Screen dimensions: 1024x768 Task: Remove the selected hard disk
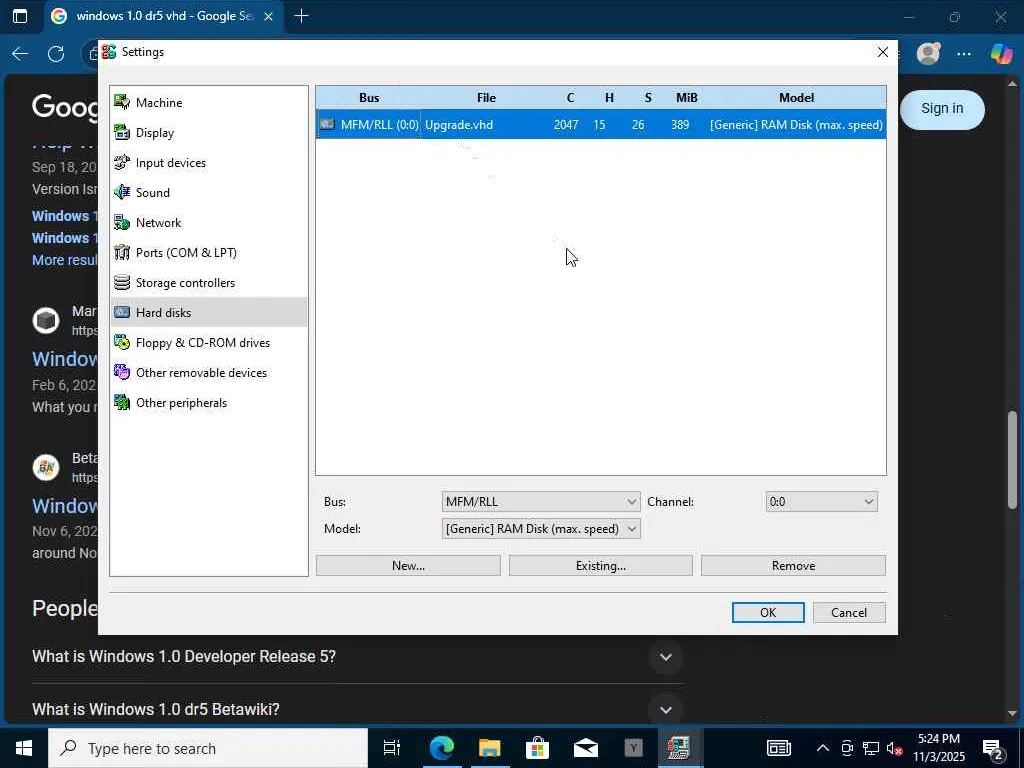pos(793,566)
